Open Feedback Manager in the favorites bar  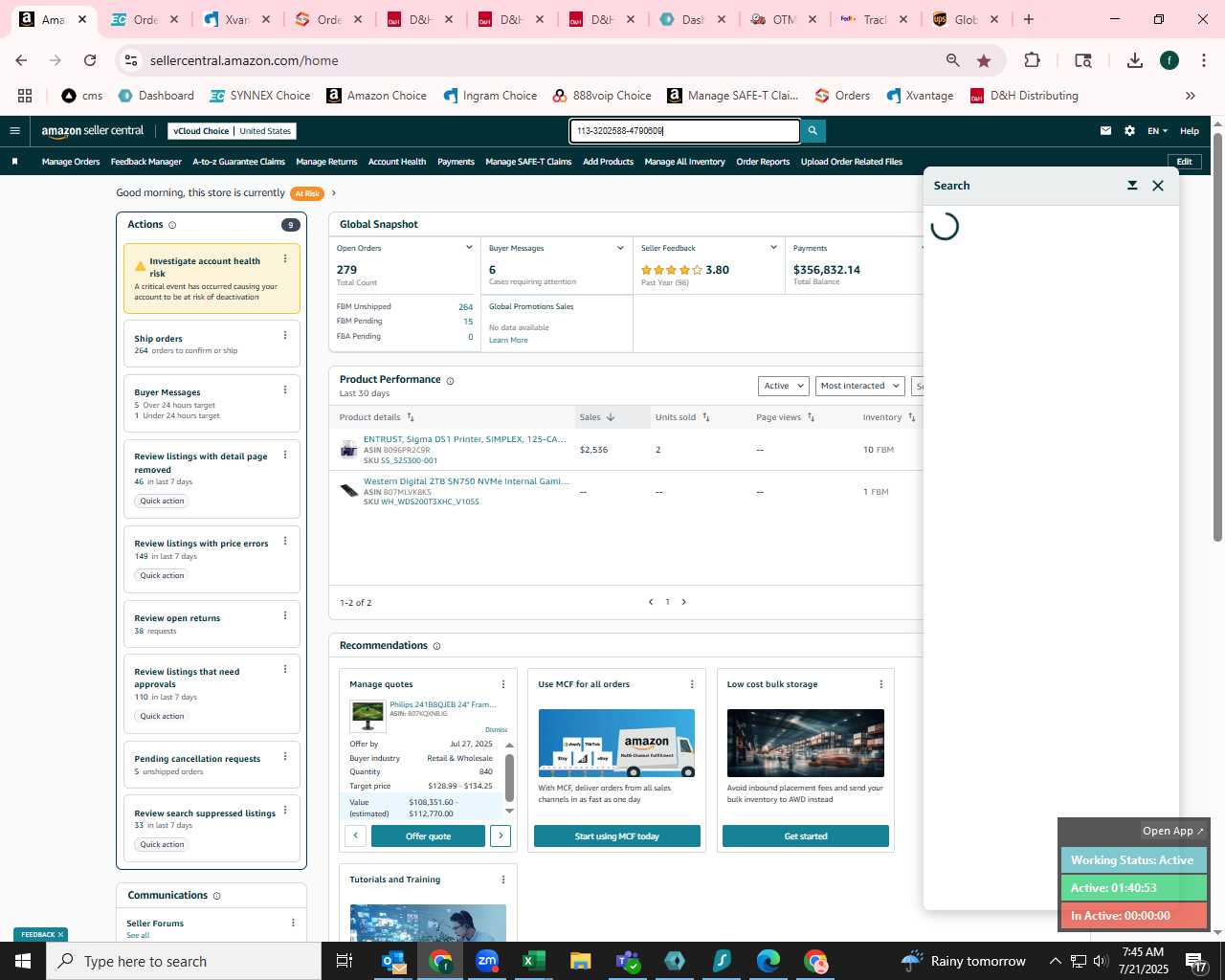(x=146, y=162)
